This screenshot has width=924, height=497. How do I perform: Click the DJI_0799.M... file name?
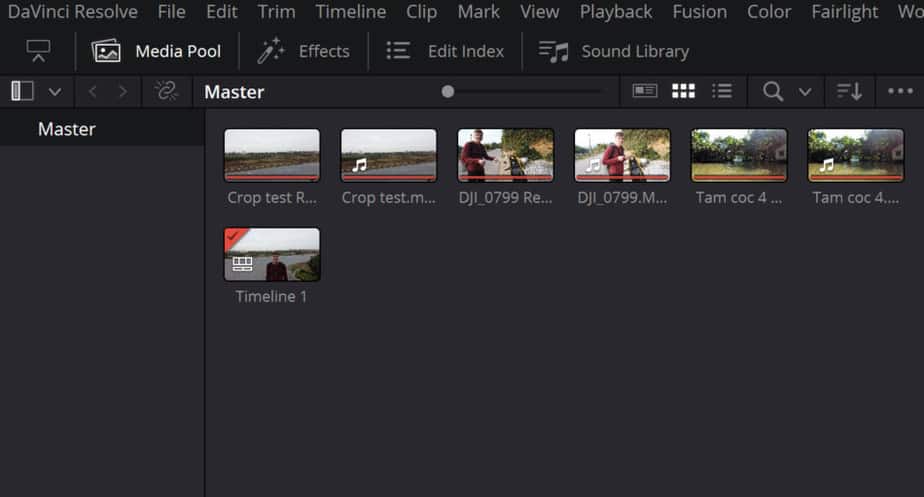pos(622,198)
